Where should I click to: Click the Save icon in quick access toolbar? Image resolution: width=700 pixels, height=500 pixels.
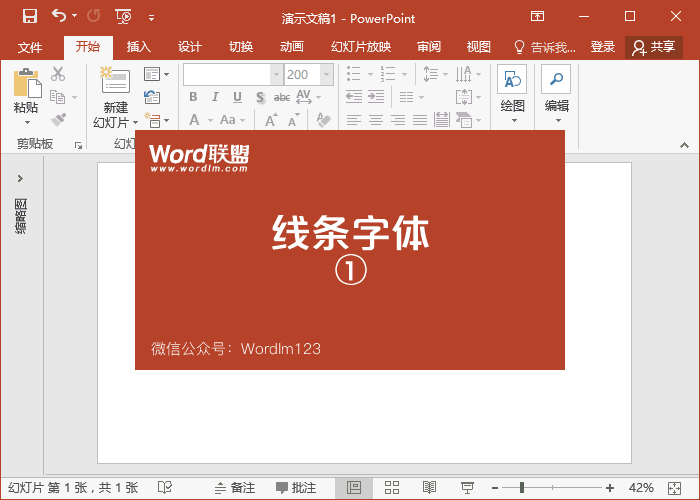[x=29, y=16]
